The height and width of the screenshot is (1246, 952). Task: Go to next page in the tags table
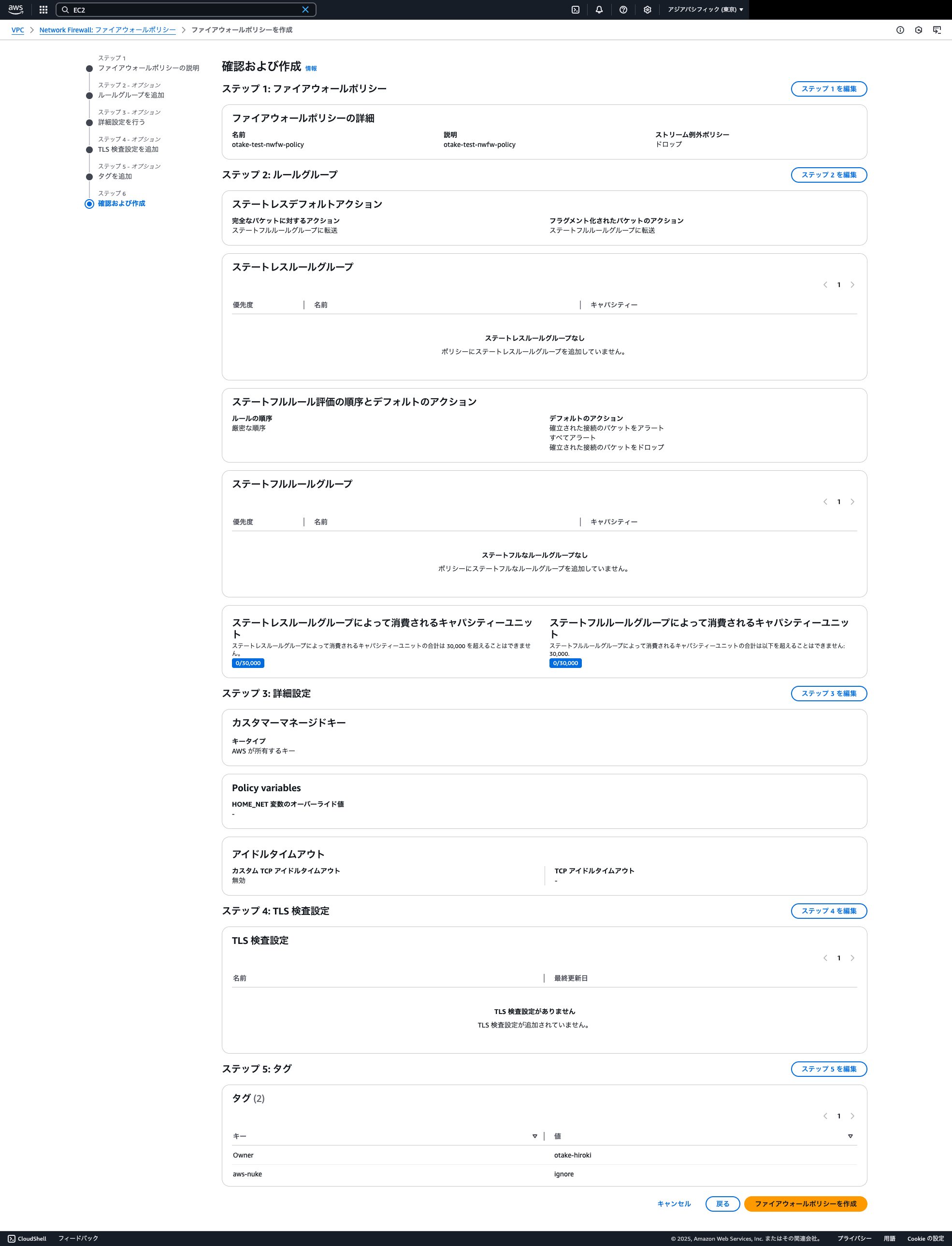(x=852, y=1116)
